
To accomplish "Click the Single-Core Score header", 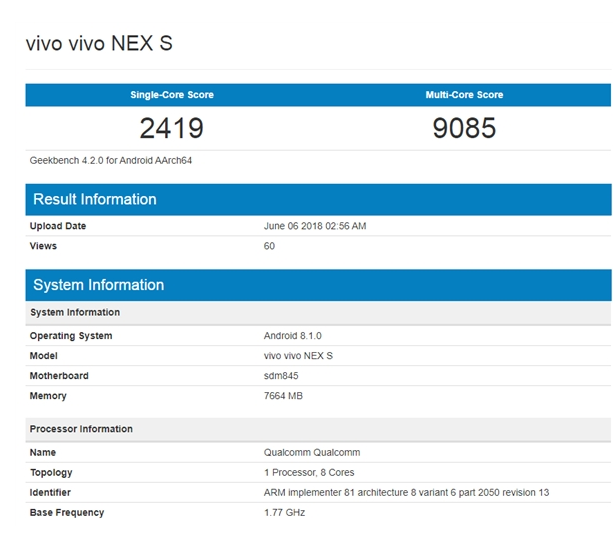I will (x=172, y=95).
